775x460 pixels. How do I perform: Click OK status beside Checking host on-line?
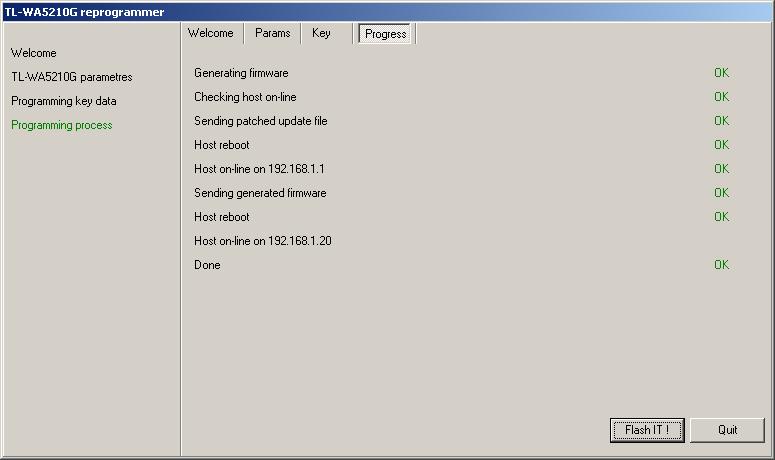coord(722,97)
